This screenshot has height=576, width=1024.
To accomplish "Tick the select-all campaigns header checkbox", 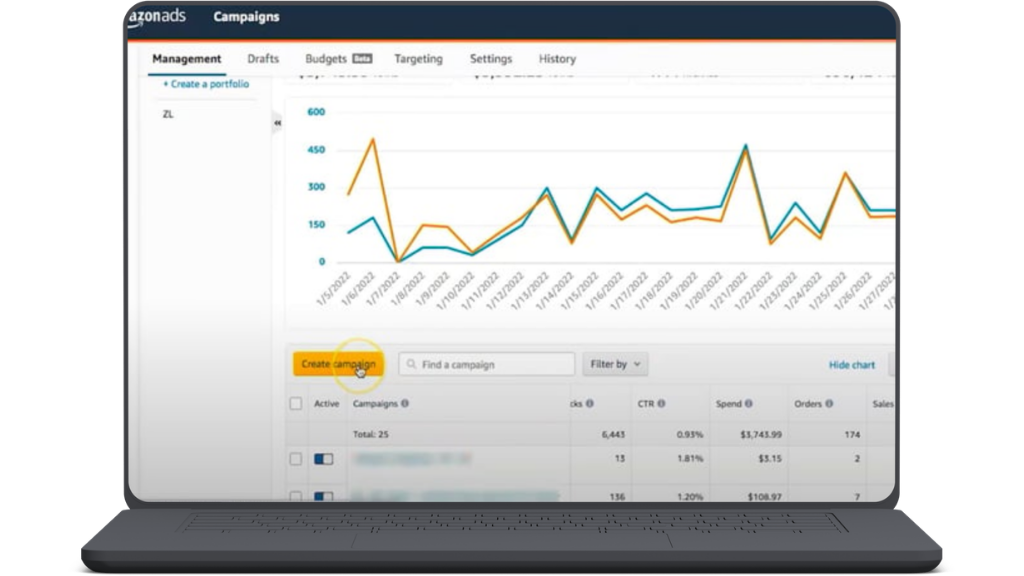I will pos(295,404).
